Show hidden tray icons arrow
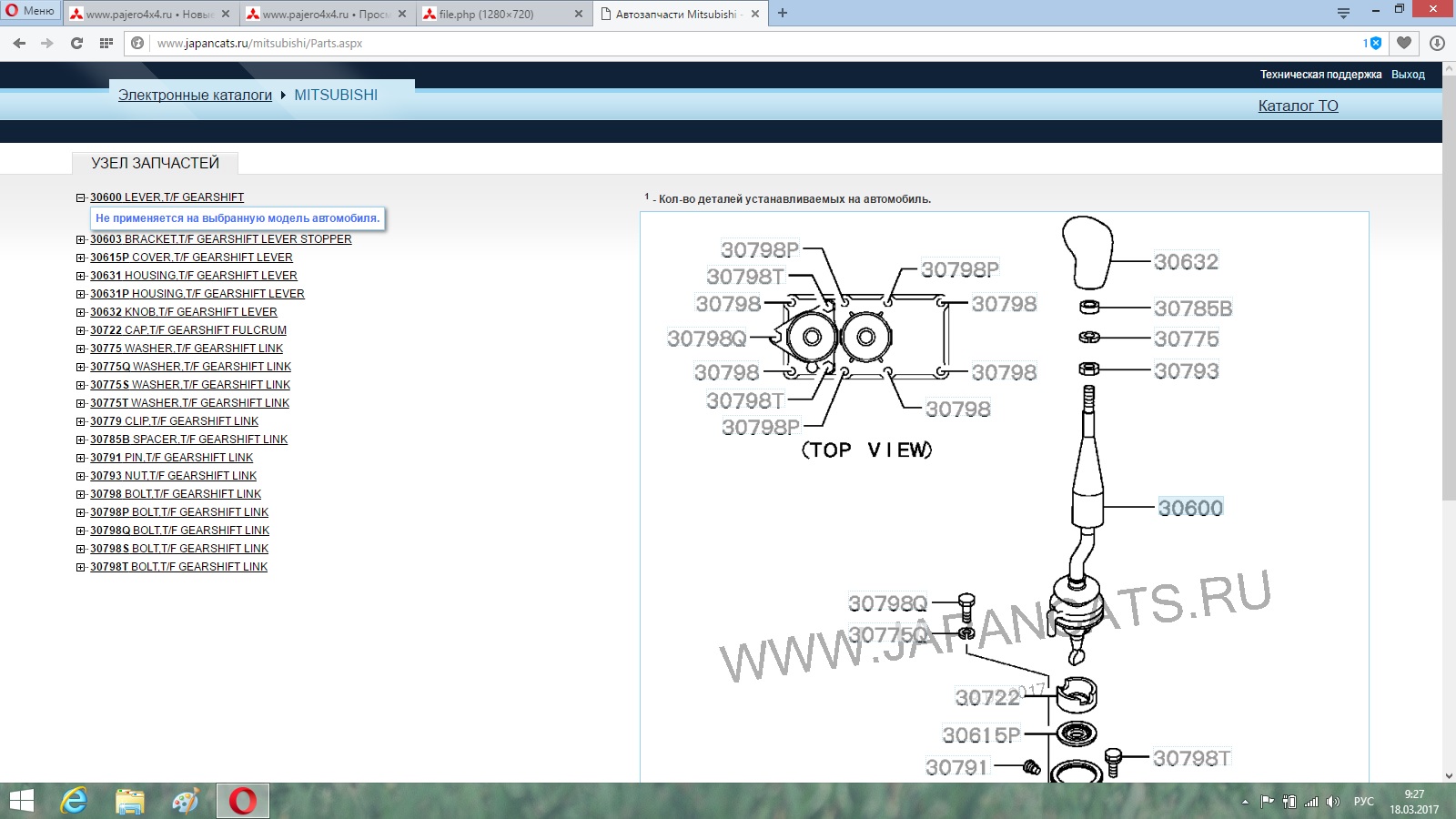1456x819 pixels. click(x=1244, y=802)
